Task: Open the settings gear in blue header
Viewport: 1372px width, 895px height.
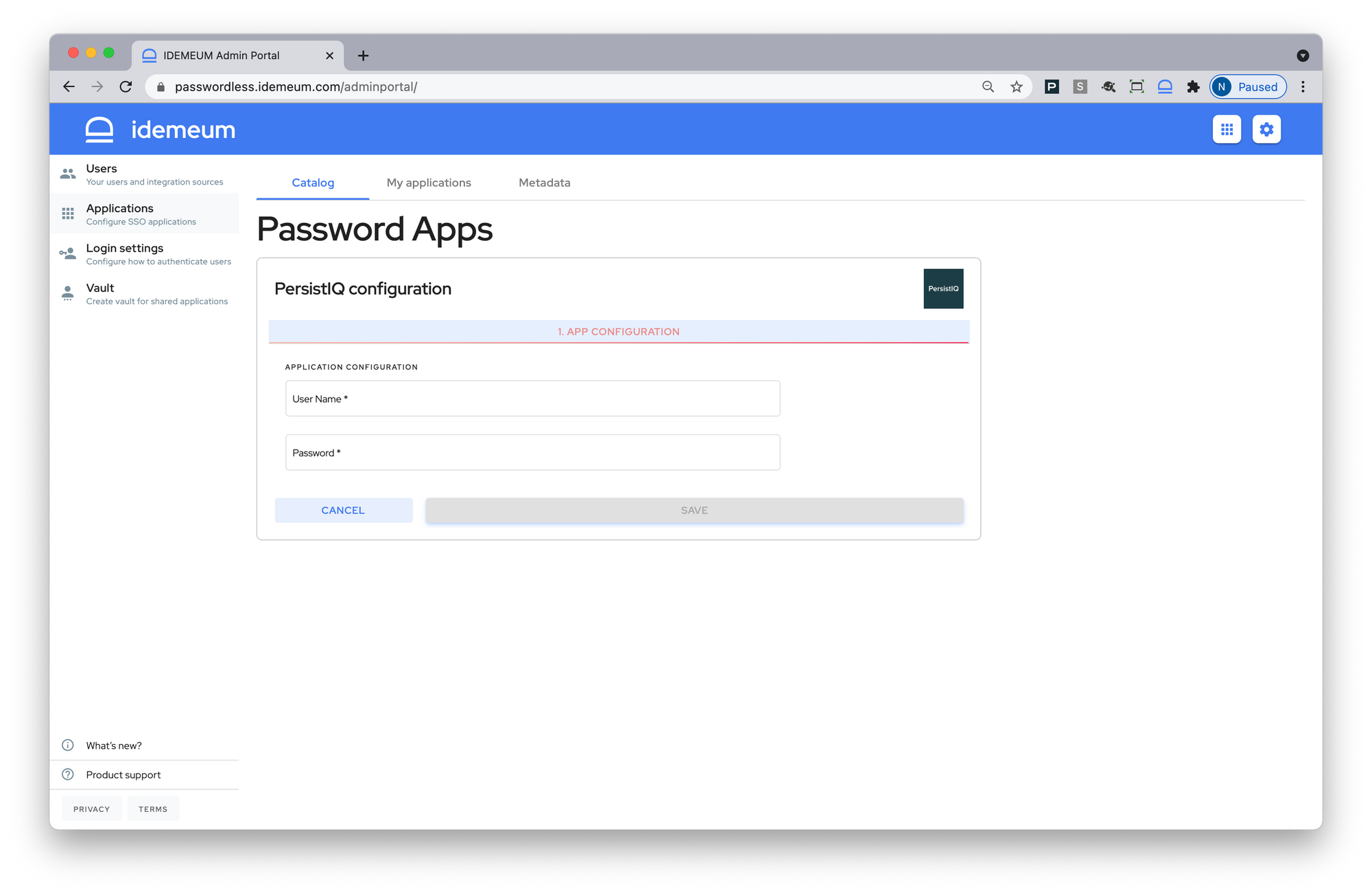Action: pos(1266,129)
